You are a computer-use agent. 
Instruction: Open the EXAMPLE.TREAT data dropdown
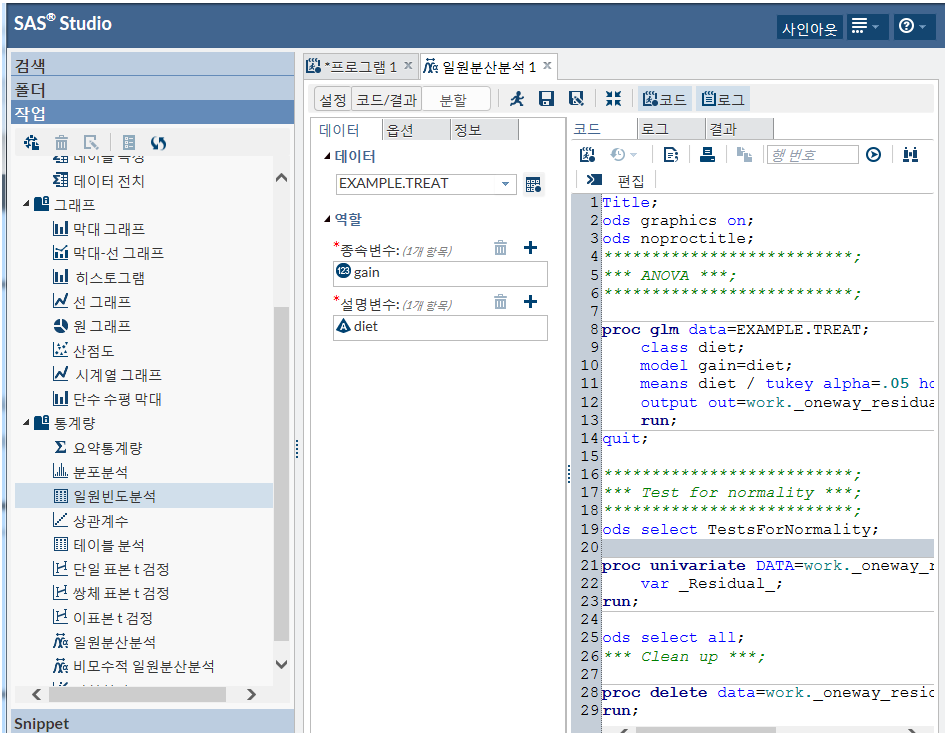coord(507,184)
